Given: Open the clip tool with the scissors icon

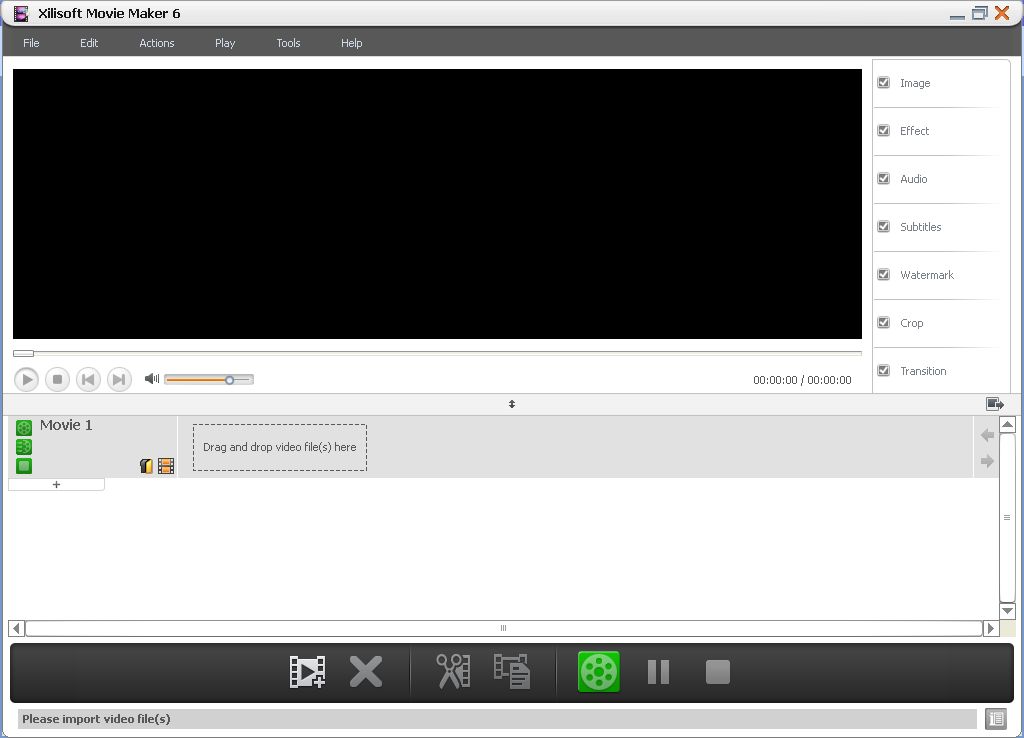Looking at the screenshot, I should tap(455, 671).
